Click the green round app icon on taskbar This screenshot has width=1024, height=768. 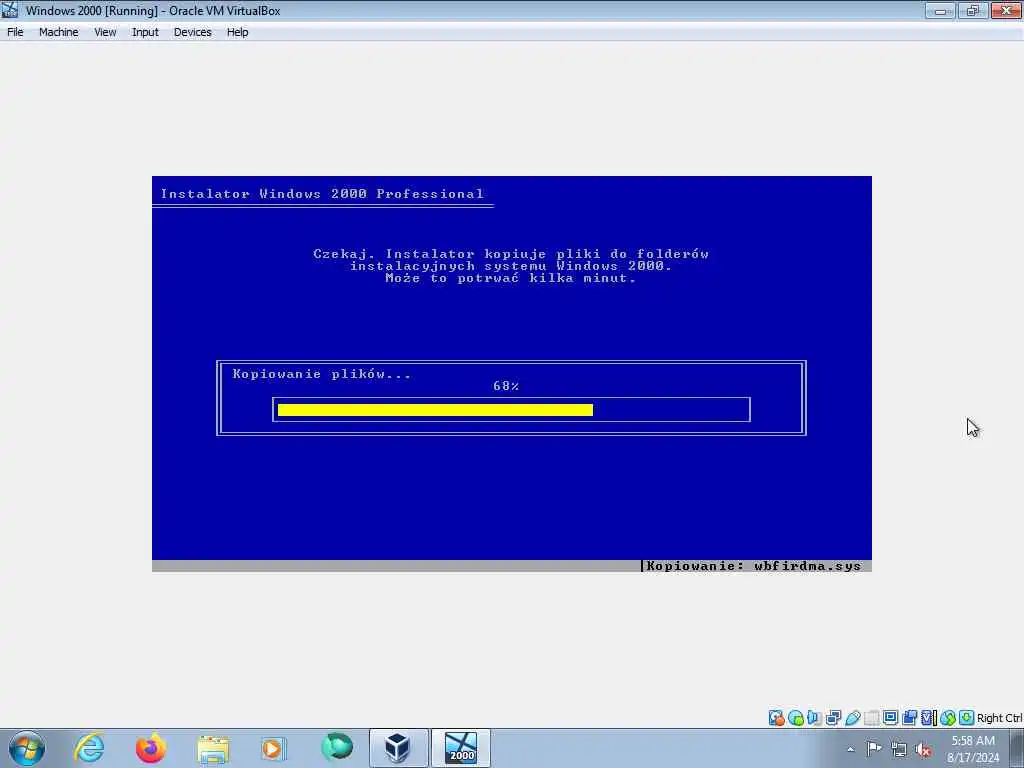[337, 747]
